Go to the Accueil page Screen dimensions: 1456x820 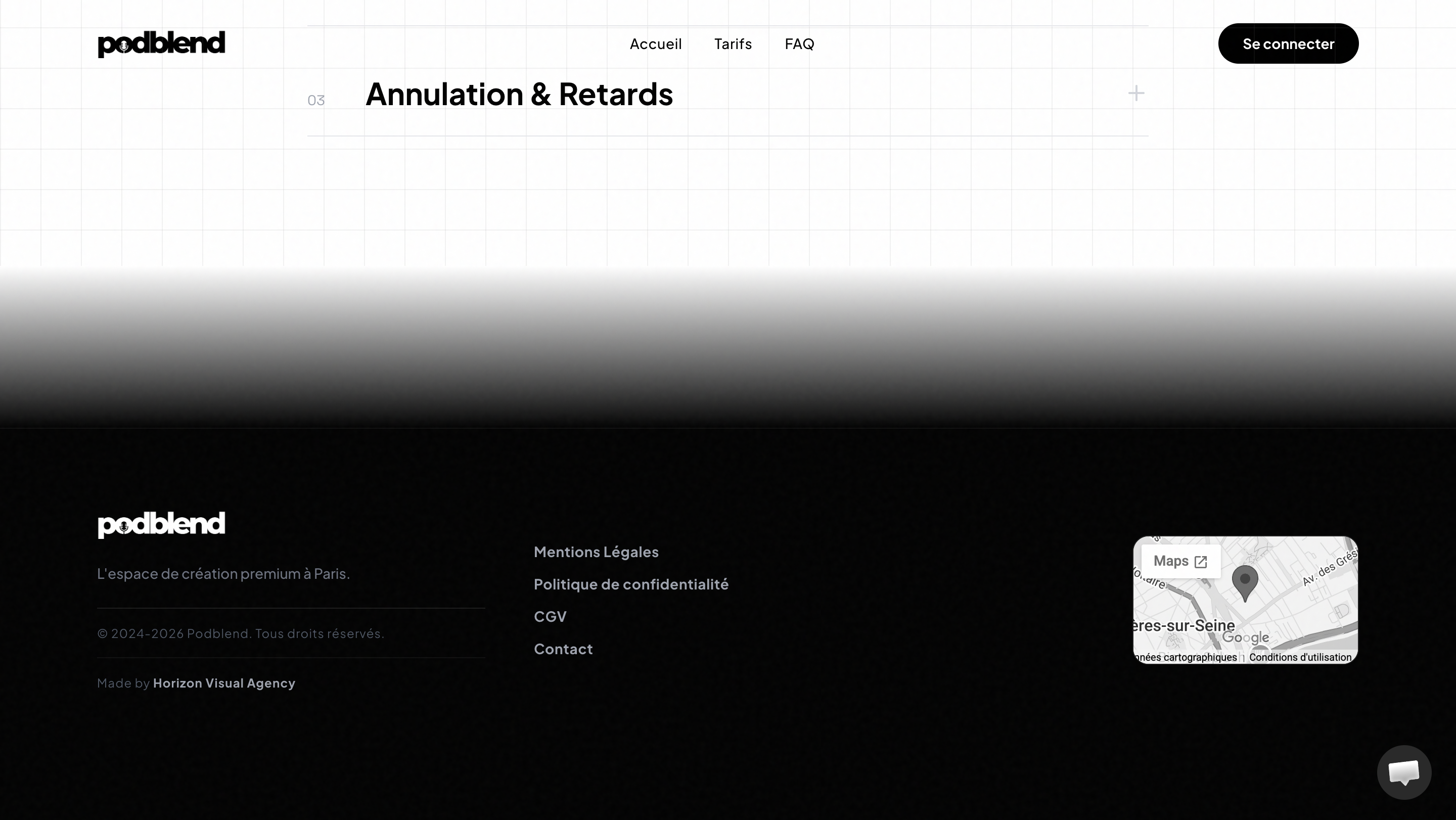click(656, 43)
